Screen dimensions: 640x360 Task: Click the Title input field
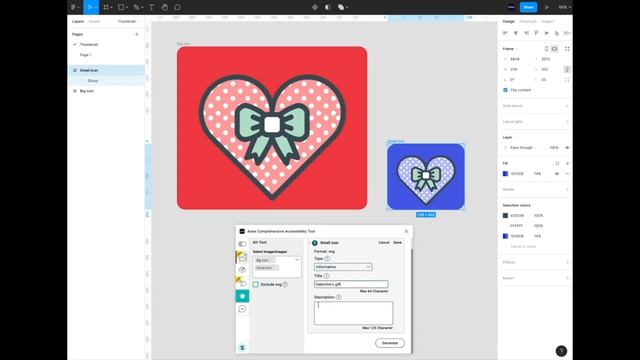point(351,284)
